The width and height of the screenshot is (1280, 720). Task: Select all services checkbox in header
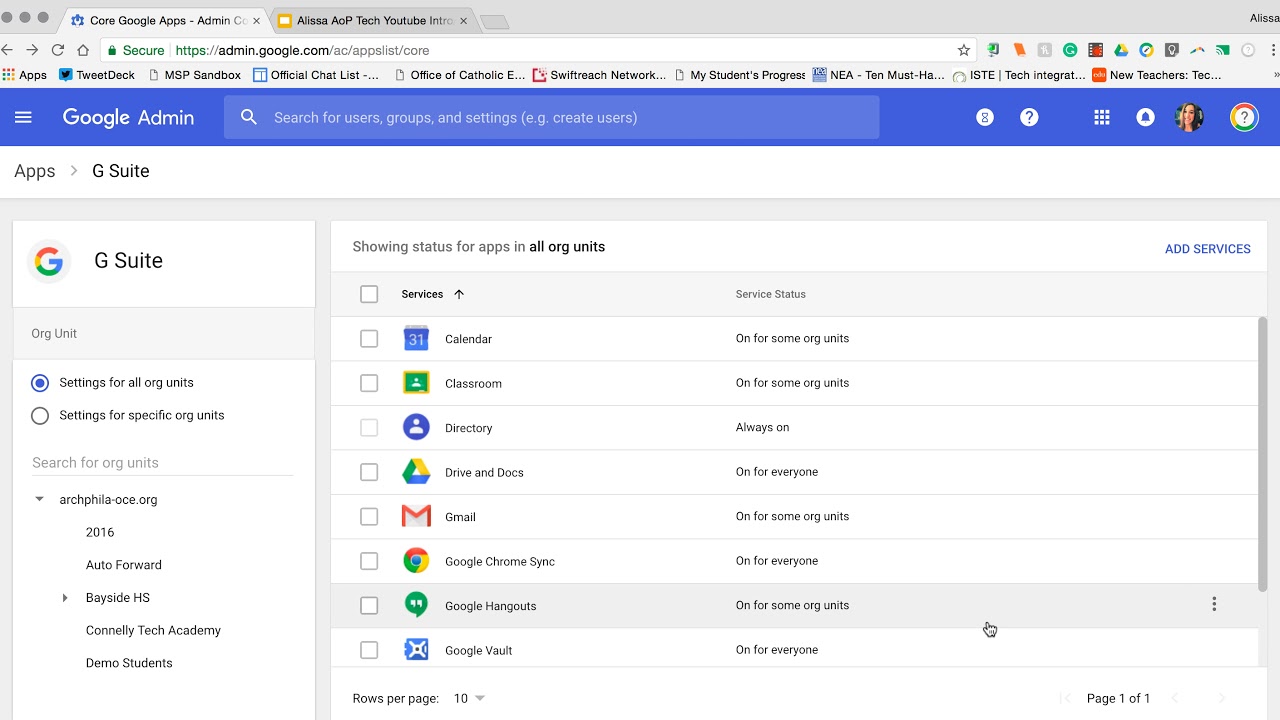point(369,294)
